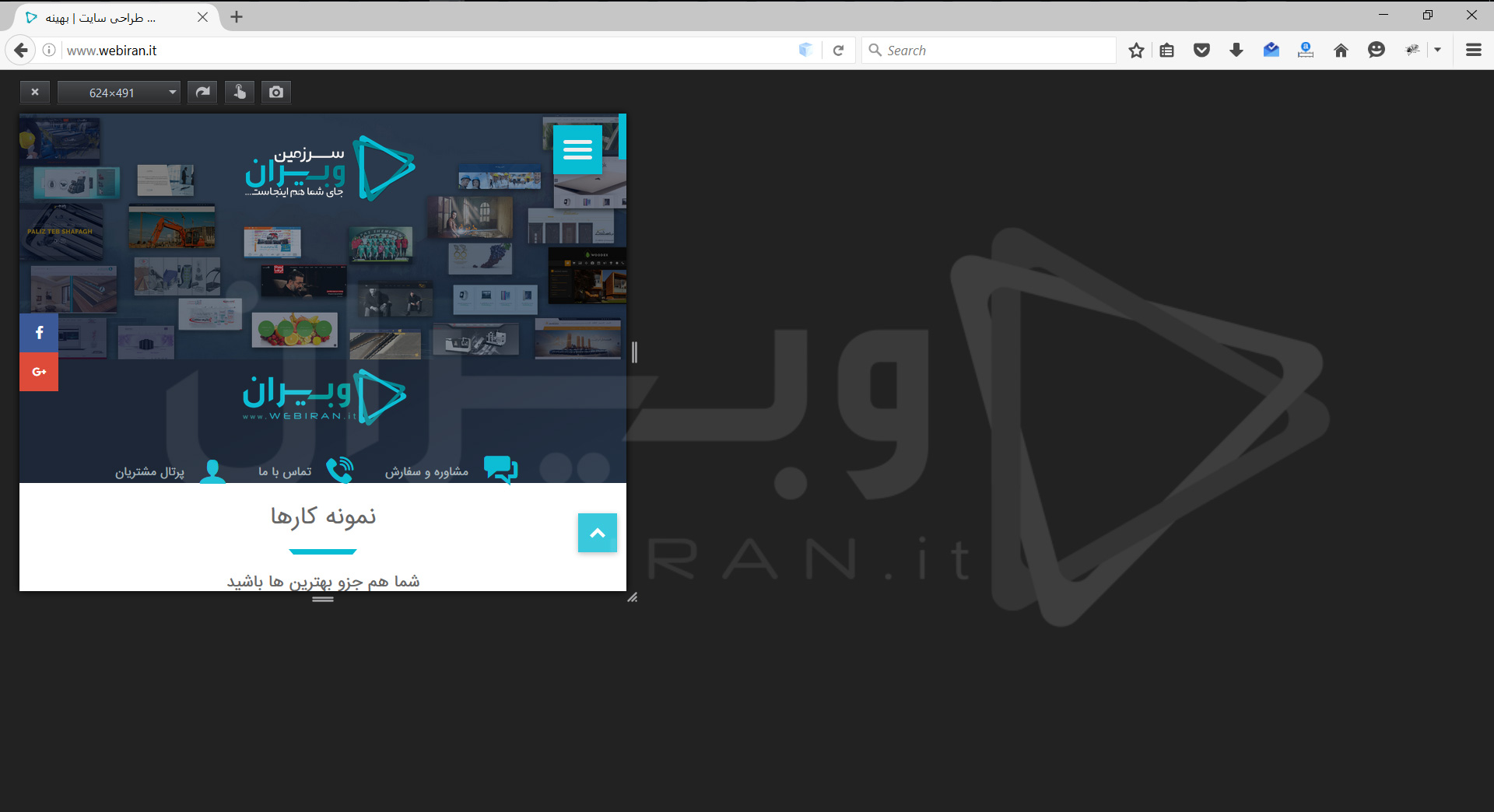
Task: Open the website hamburger menu
Action: pos(577,149)
